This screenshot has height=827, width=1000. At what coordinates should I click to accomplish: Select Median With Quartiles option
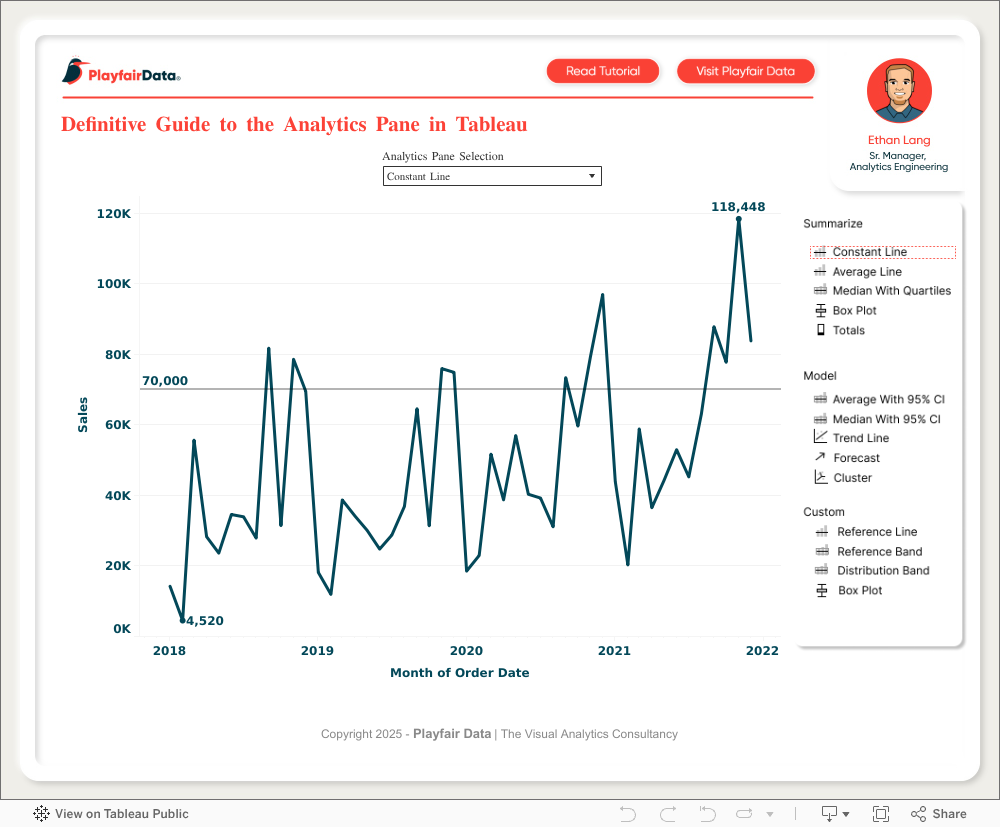tap(891, 291)
